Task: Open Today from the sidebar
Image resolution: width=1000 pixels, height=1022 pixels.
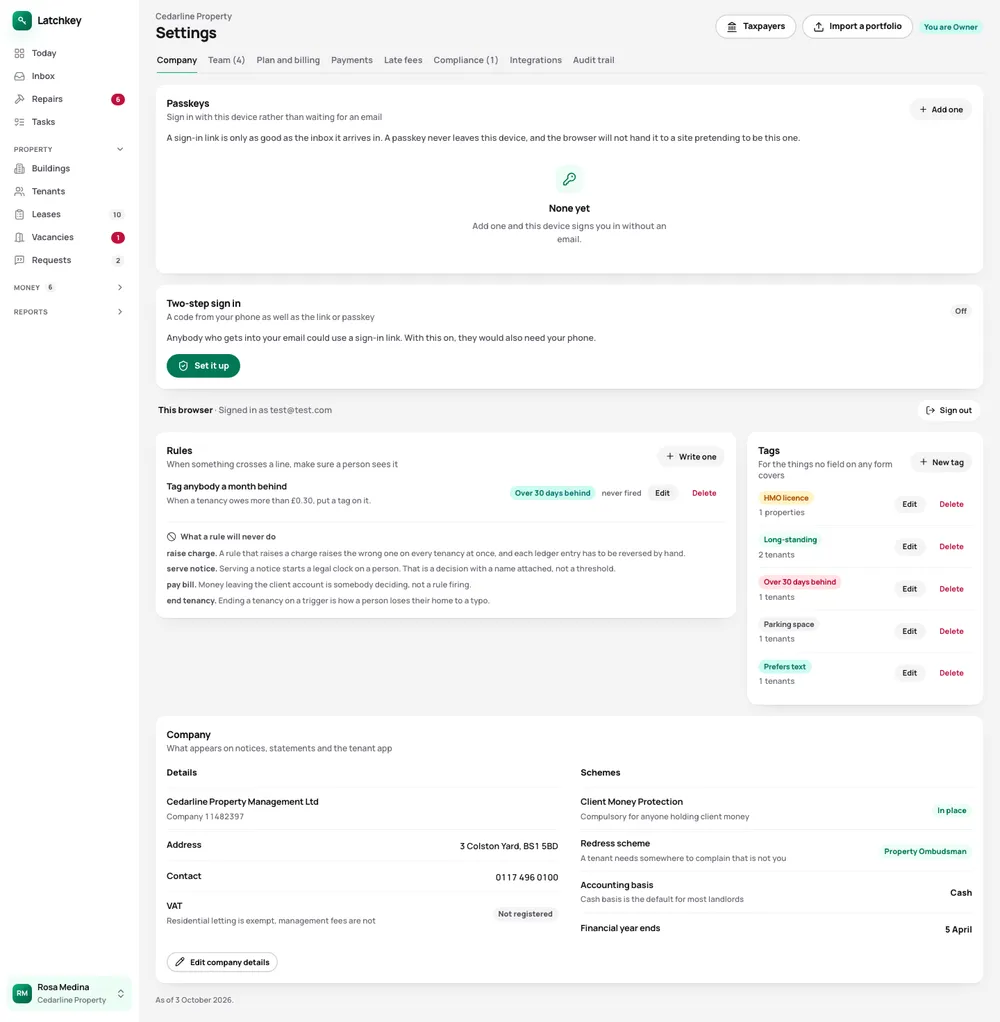Action: point(68,53)
